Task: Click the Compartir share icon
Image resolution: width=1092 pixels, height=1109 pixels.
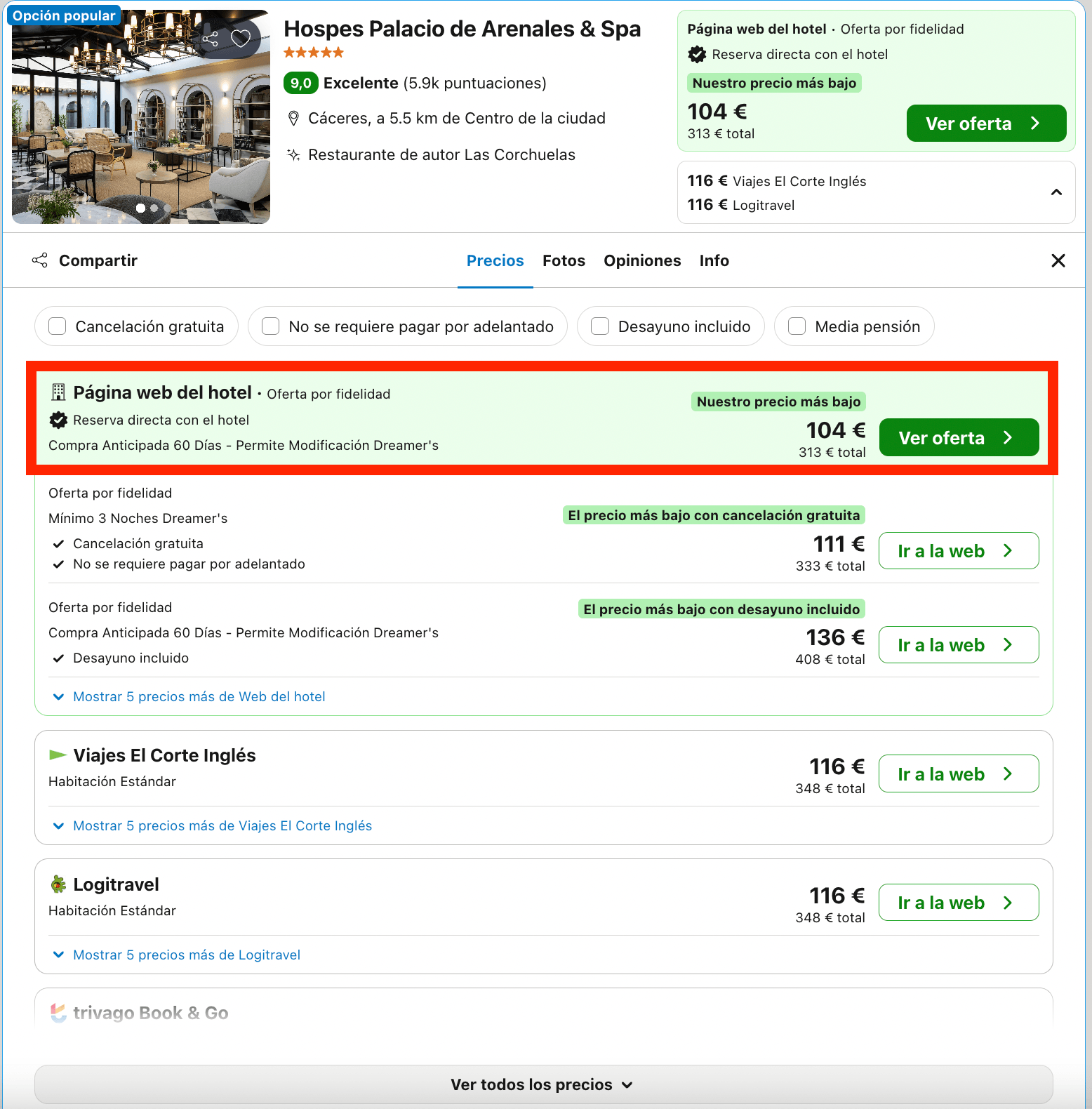Action: [40, 260]
